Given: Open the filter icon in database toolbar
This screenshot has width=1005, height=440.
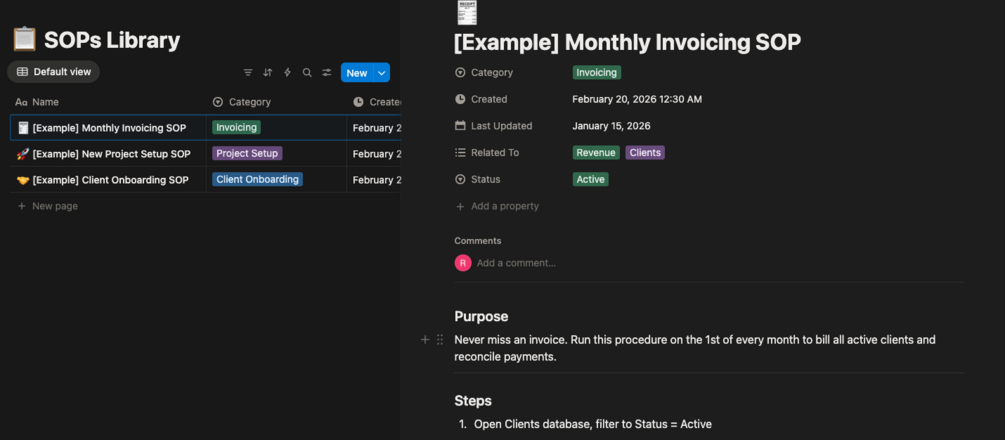Looking at the screenshot, I should [x=248, y=73].
